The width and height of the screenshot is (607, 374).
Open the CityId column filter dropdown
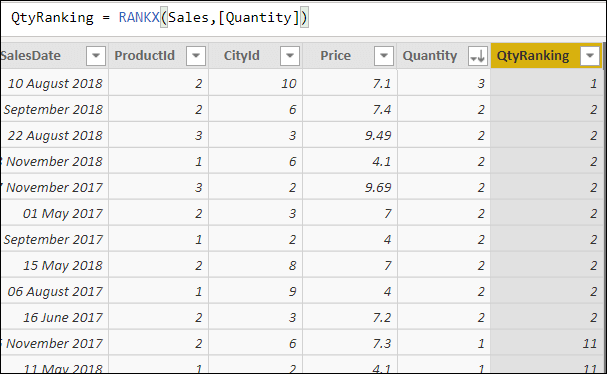pyautogui.click(x=290, y=56)
